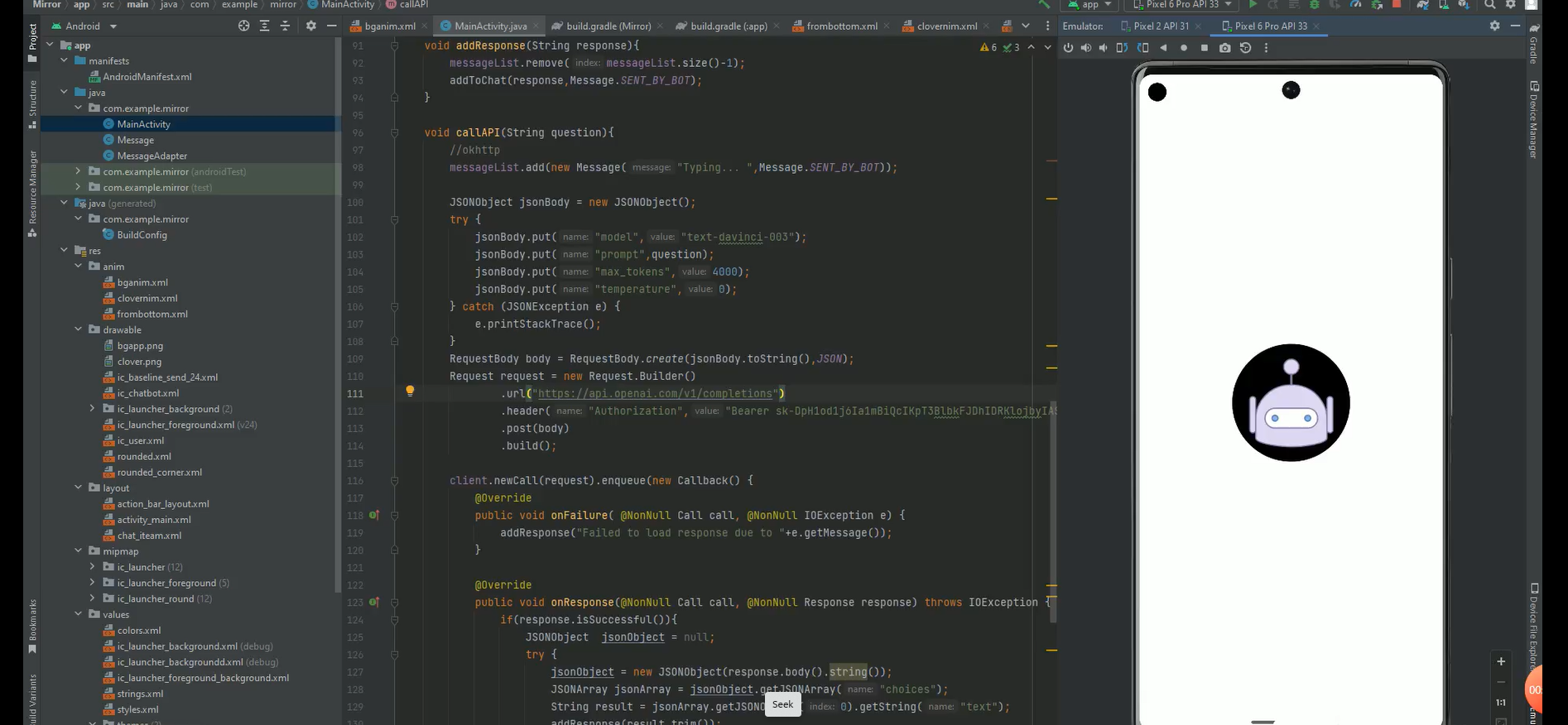Toggle the Device Manager side panel
The image size is (1568, 725).
click(x=1533, y=120)
